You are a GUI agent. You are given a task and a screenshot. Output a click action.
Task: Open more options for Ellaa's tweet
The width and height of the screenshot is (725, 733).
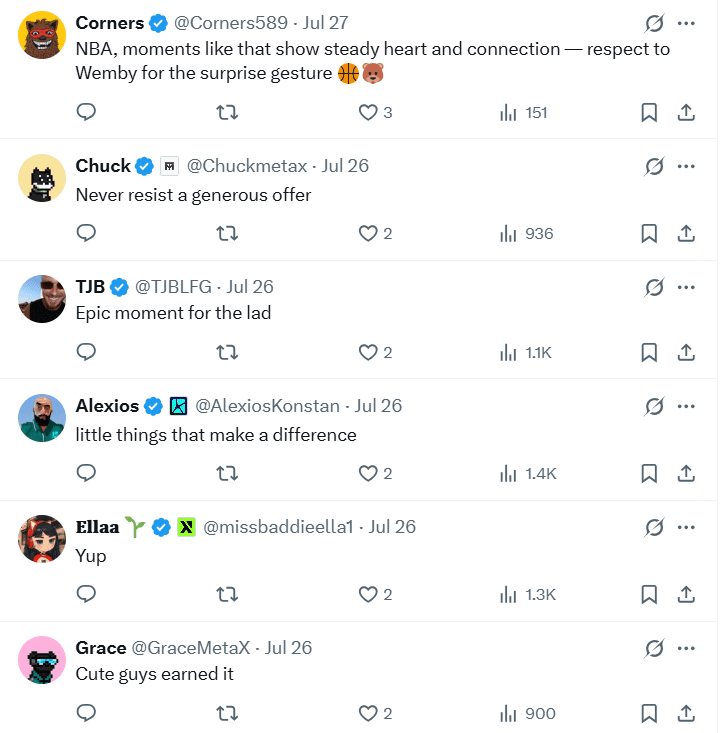(x=686, y=527)
